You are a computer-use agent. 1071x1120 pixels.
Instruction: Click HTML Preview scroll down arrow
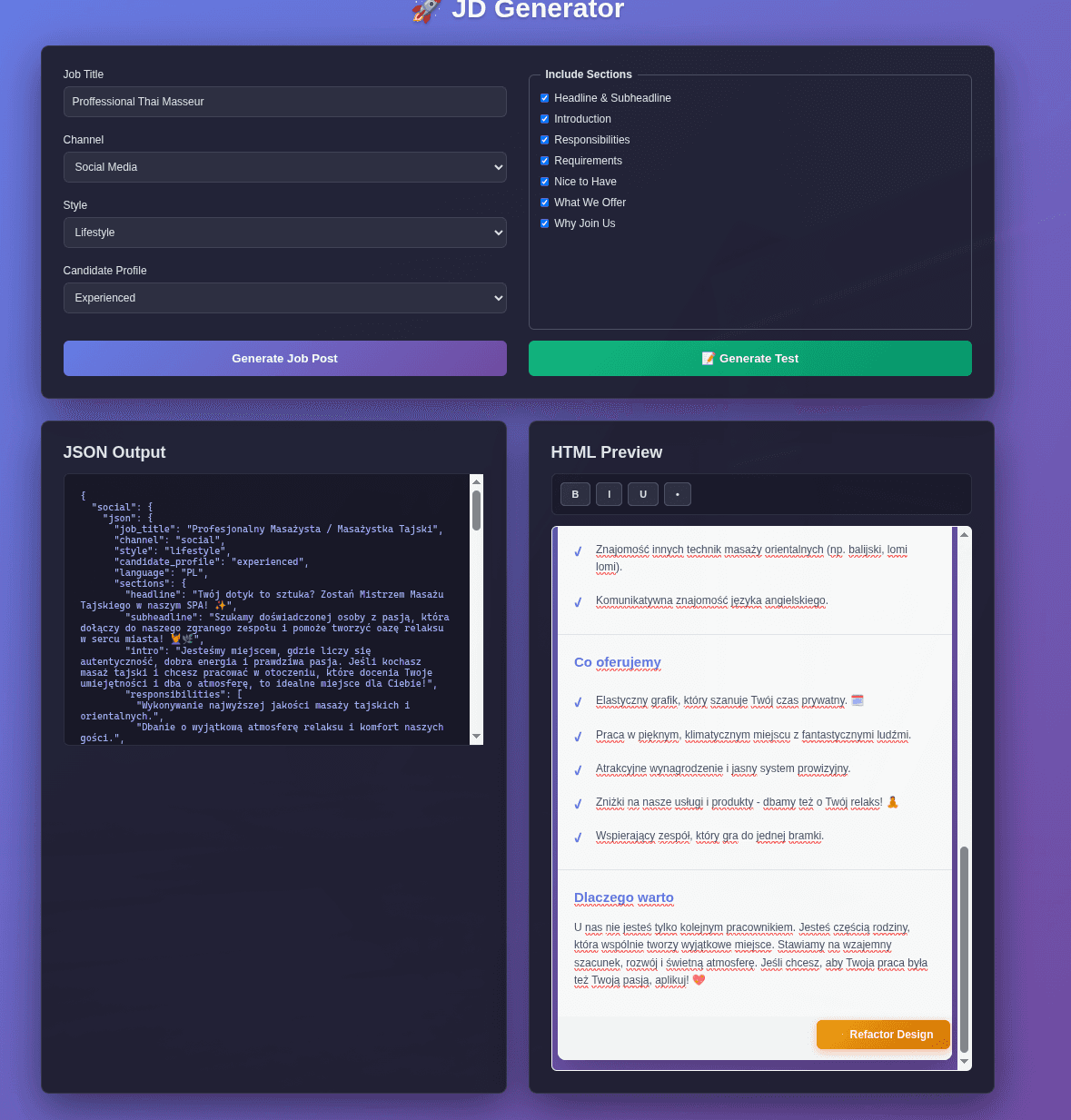tap(964, 1062)
